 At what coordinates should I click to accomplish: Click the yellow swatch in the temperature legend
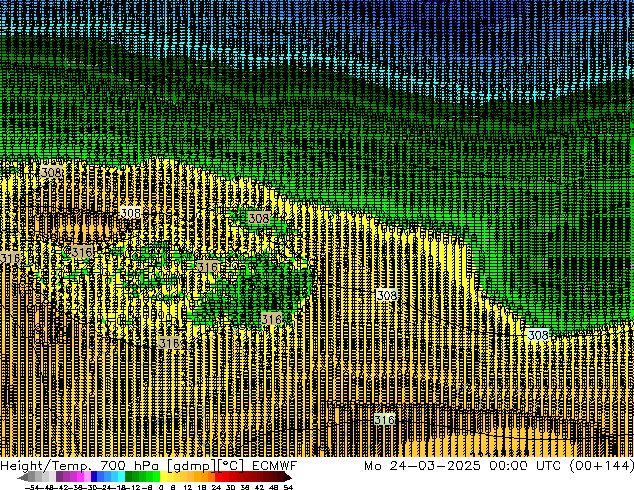[x=164, y=477]
